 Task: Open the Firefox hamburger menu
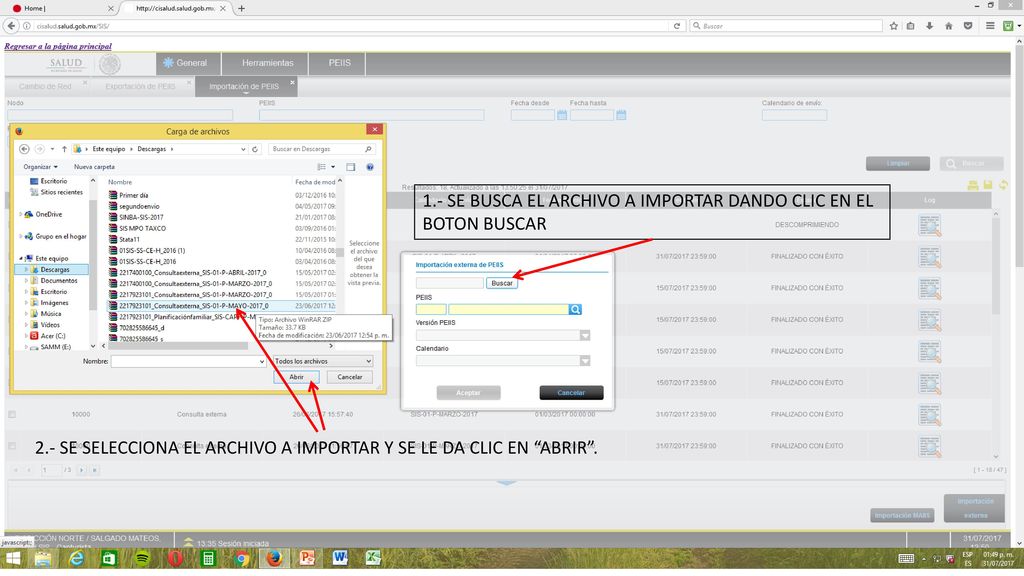tap(990, 26)
